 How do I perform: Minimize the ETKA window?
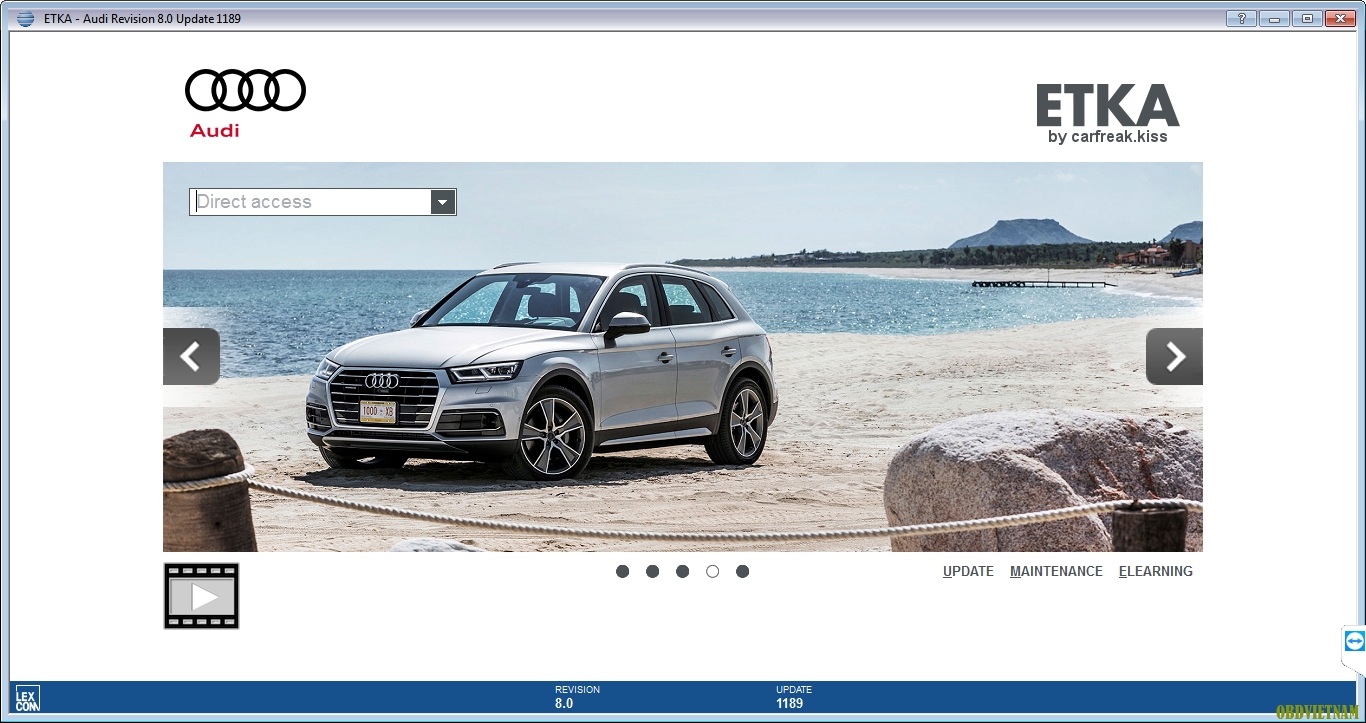point(1274,18)
